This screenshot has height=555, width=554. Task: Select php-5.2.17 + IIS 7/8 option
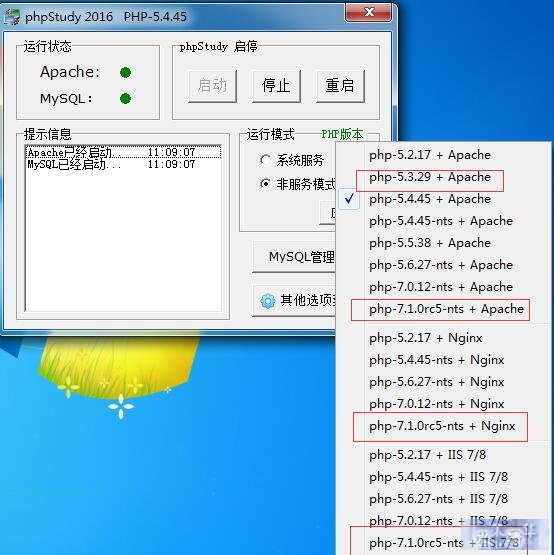[427, 455]
